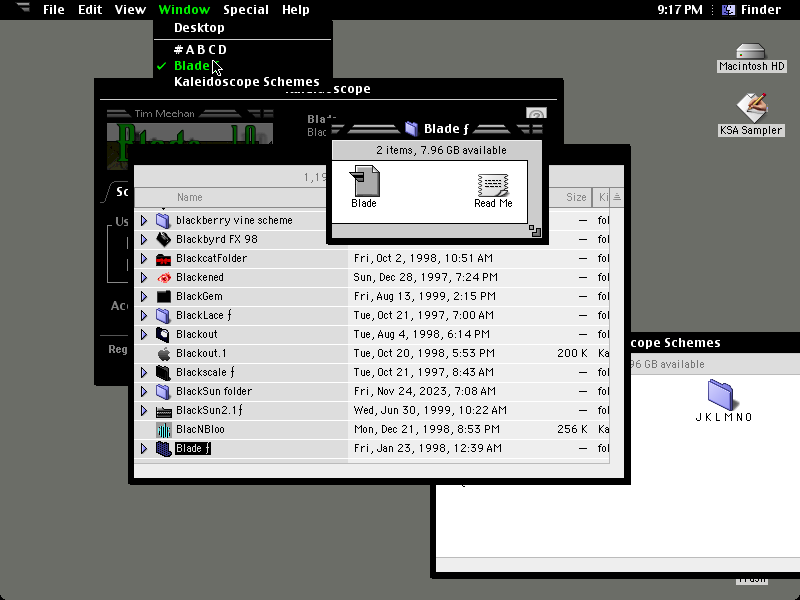Choose Desktop in Window menu
This screenshot has height=600, width=800.
(x=243, y=28)
